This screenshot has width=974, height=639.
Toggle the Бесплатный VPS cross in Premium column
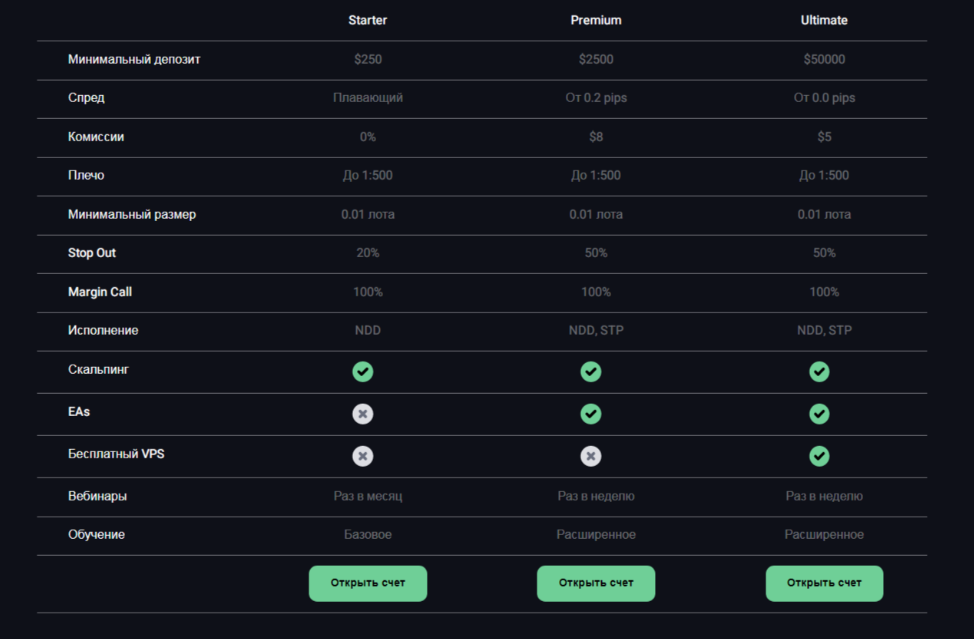591,455
